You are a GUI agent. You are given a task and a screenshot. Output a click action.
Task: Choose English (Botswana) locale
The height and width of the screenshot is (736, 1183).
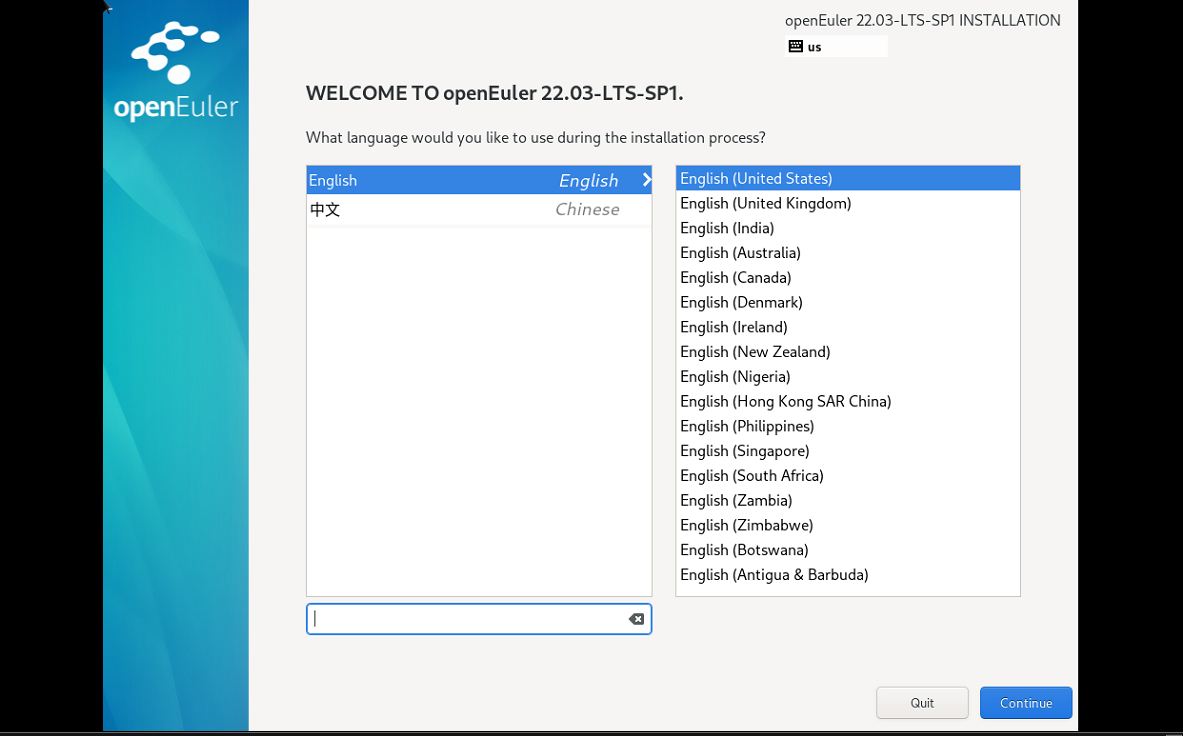click(848, 550)
